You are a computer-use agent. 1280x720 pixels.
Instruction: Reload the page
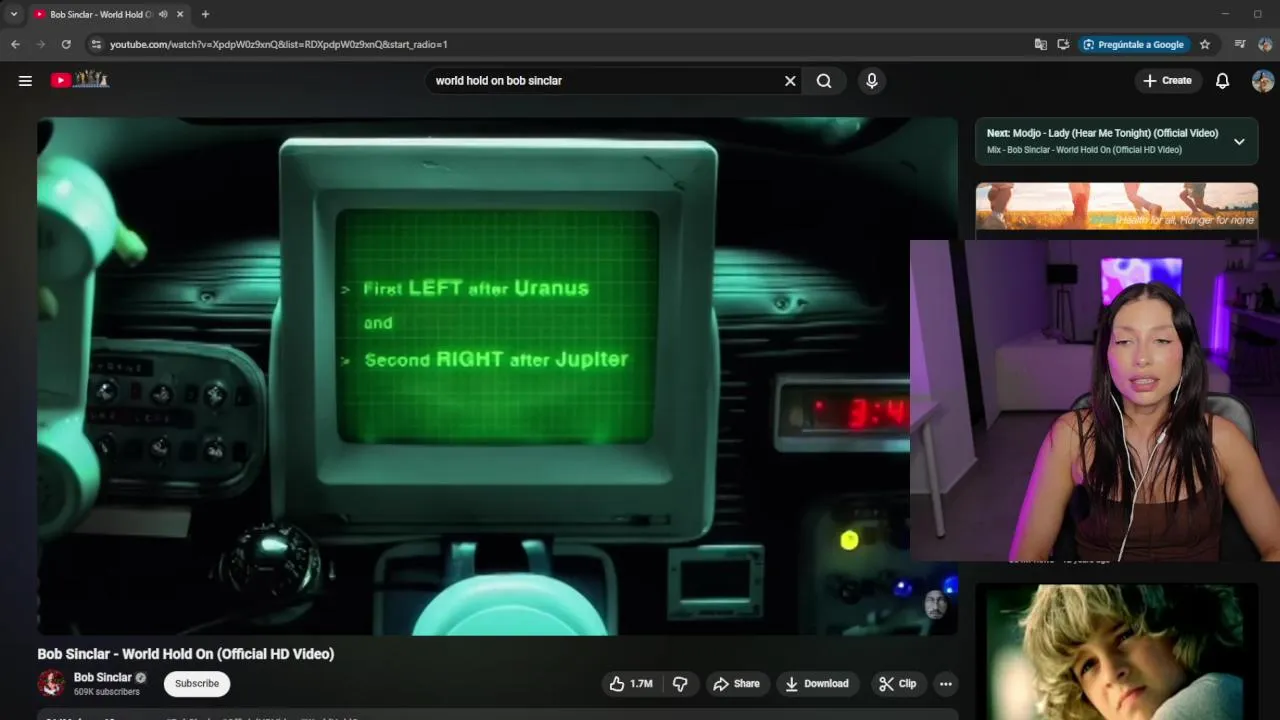66,44
